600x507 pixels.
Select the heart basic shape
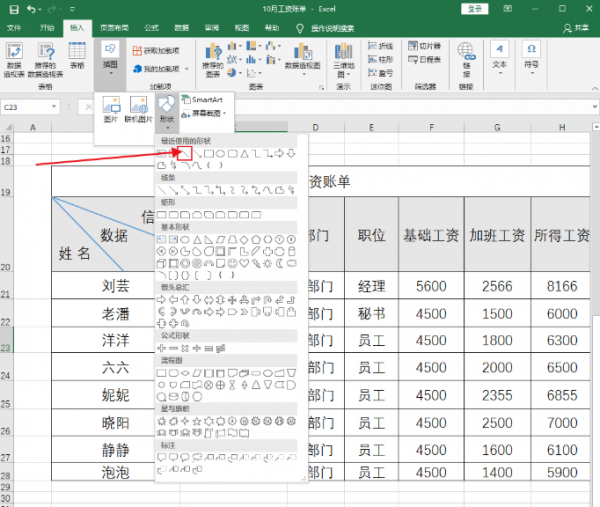[x=244, y=263]
